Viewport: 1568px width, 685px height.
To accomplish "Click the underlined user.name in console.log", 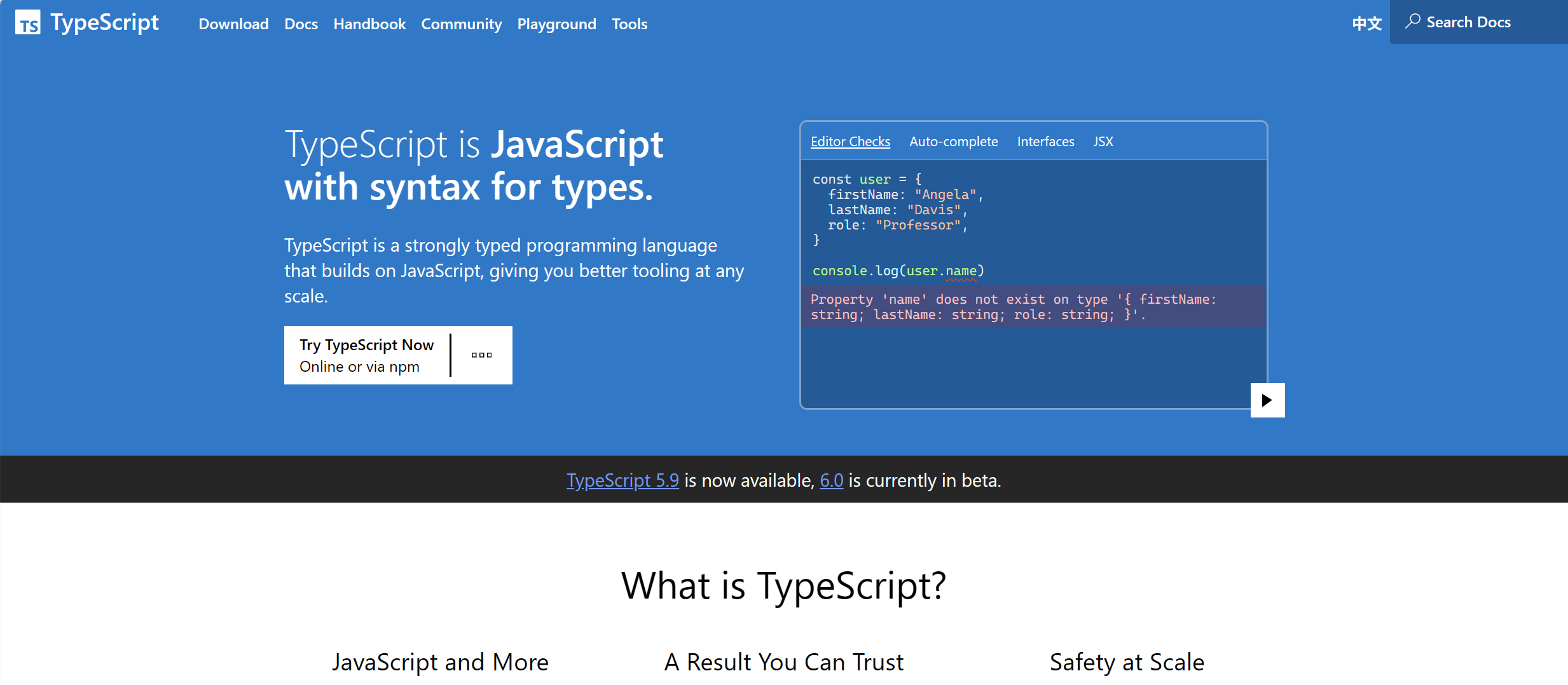I will [942, 270].
